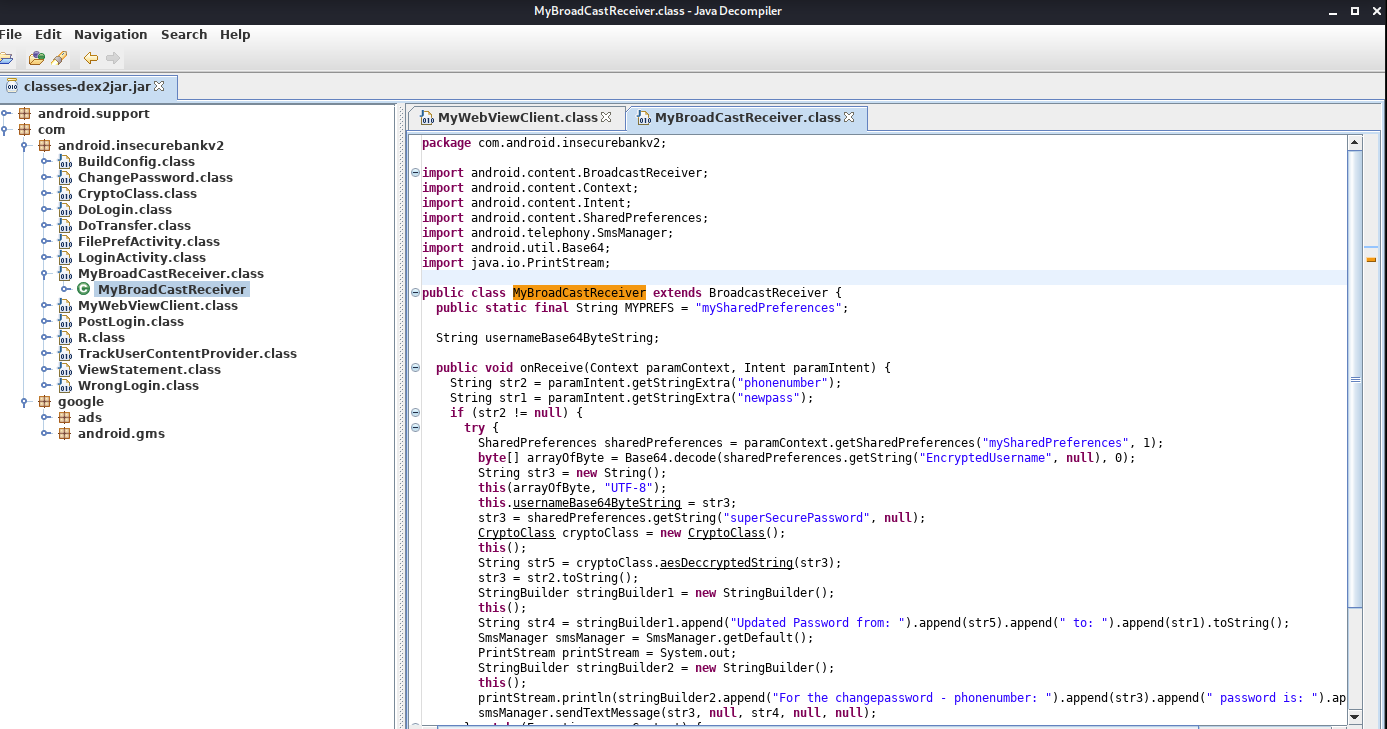
Task: Start a search with the wand toolbar icon
Action: 59,58
